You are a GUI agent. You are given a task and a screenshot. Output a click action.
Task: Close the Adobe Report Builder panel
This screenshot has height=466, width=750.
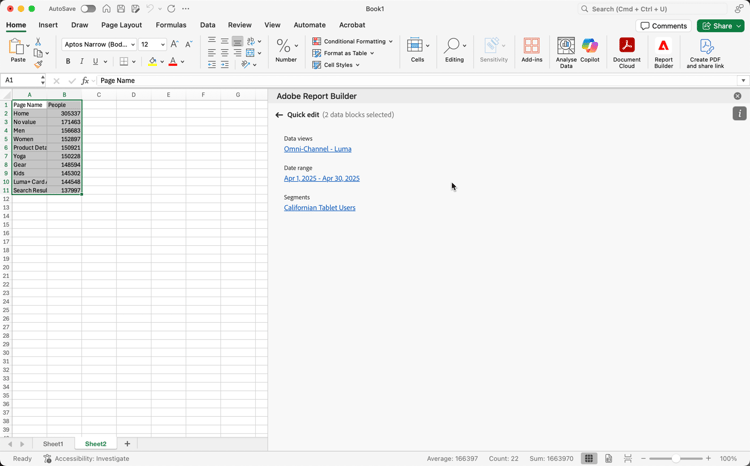pyautogui.click(x=738, y=96)
